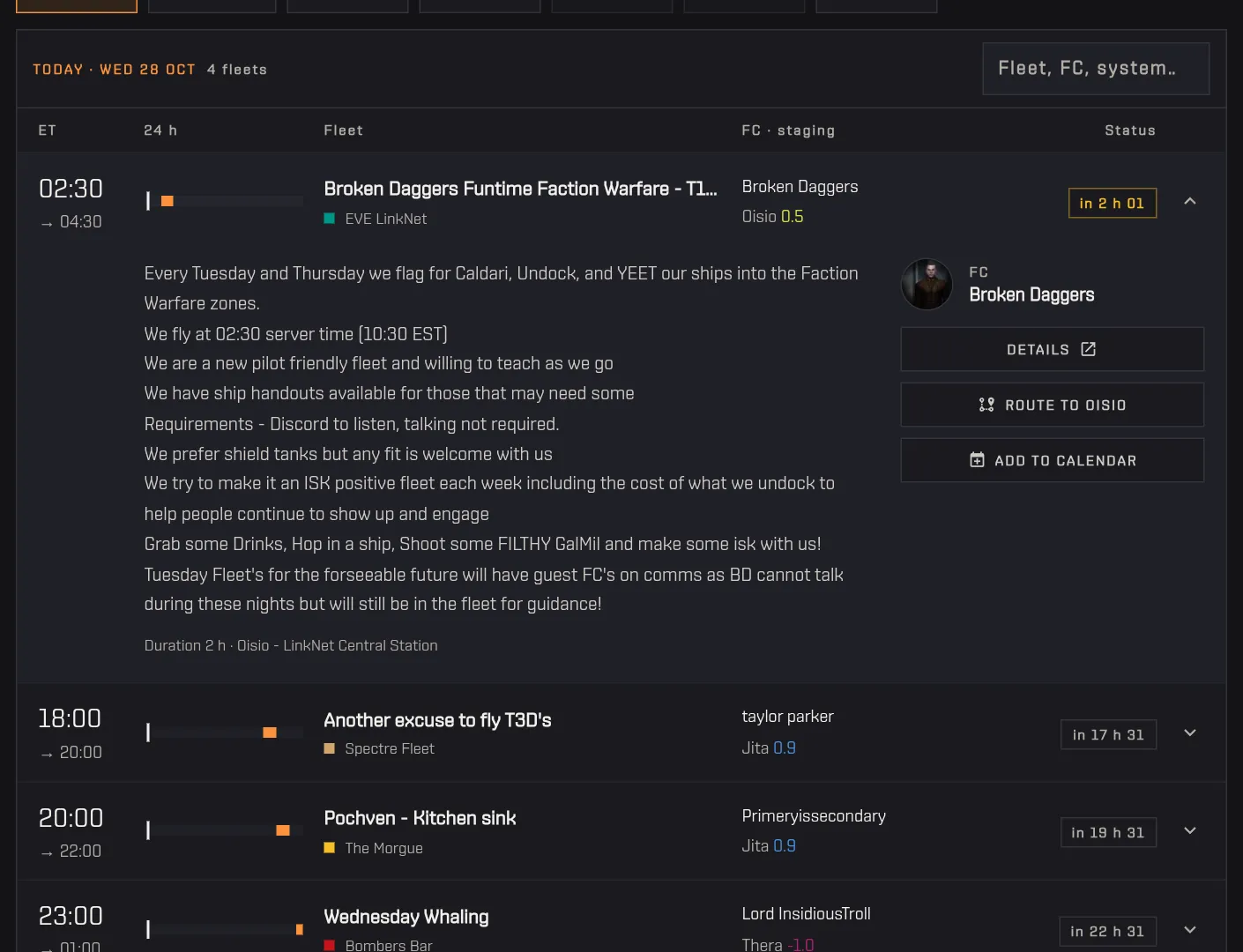Viewport: 1243px width, 952px height.
Task: Click Thera -1.0 staging system
Action: (x=778, y=945)
